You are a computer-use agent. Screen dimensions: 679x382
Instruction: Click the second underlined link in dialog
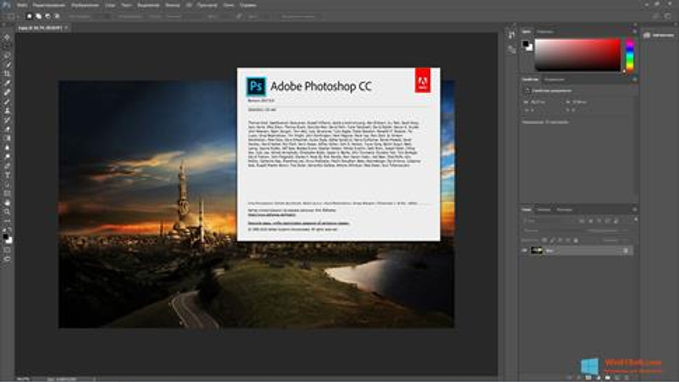click(x=298, y=223)
